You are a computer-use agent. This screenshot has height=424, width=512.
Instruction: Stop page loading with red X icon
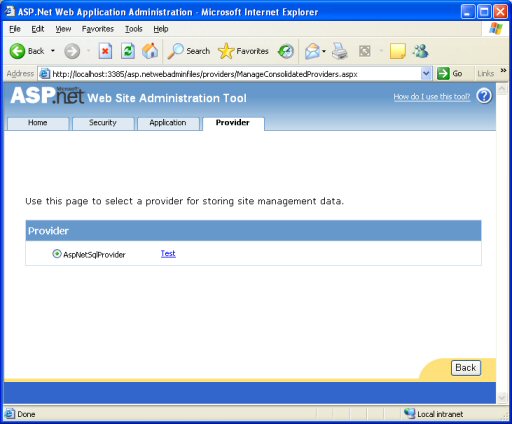tap(105, 51)
